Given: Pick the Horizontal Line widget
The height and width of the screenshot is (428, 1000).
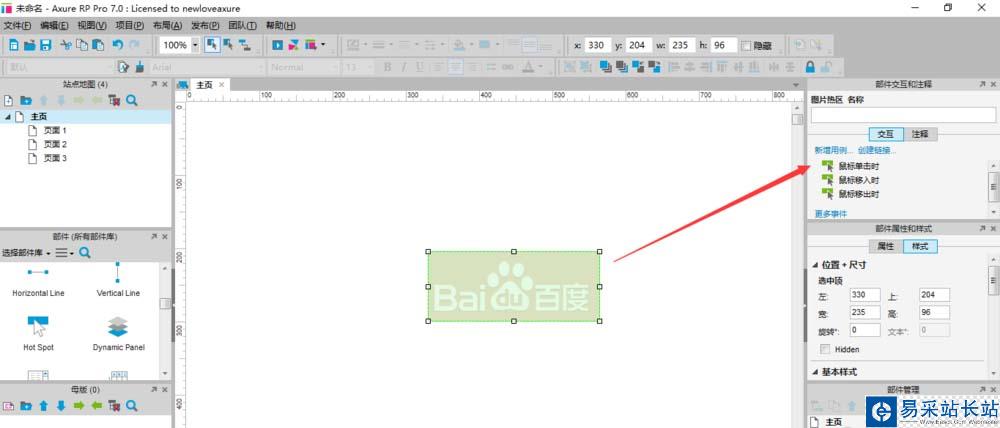Looking at the screenshot, I should 38,281.
